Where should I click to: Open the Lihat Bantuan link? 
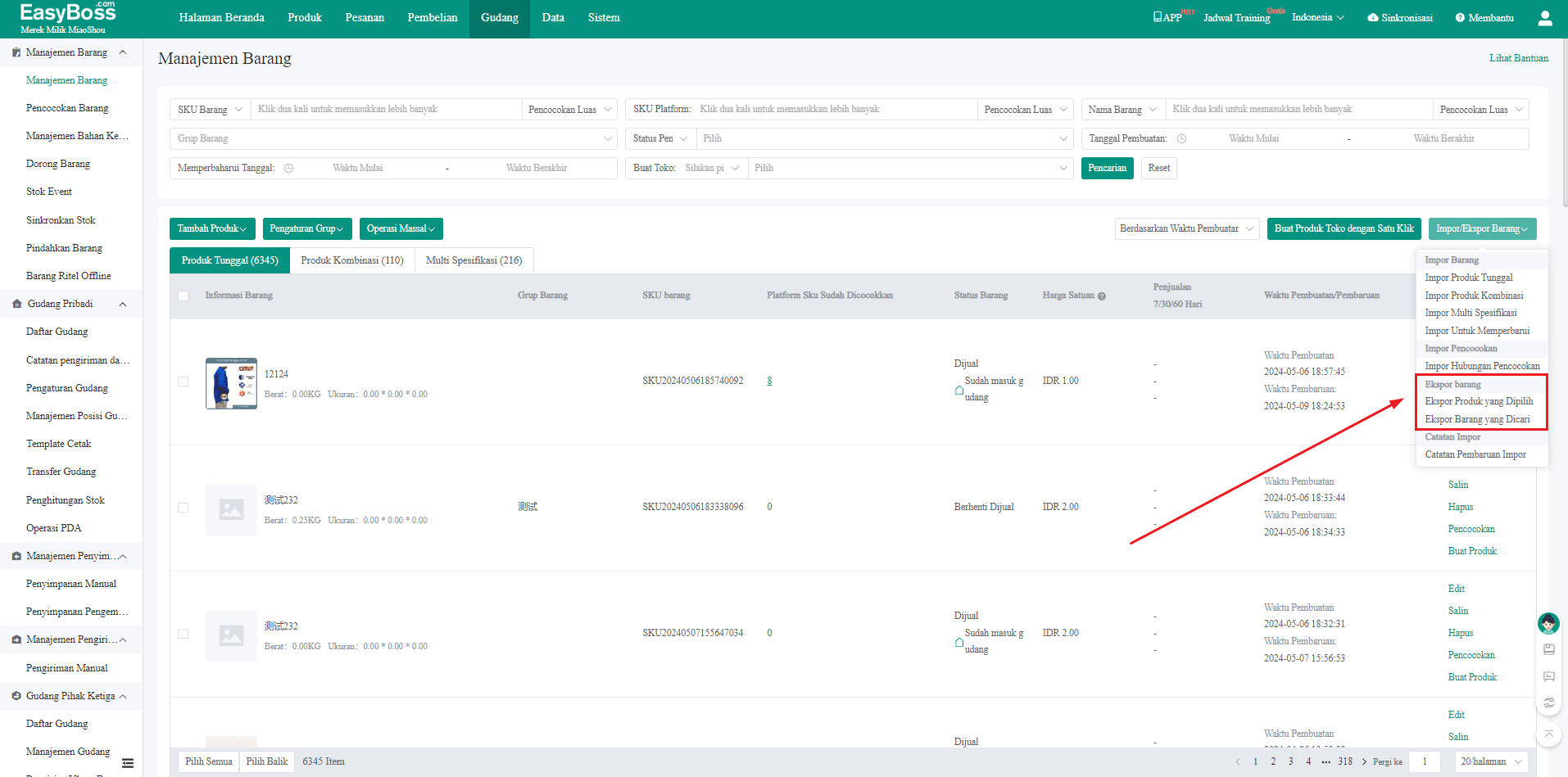coord(1518,58)
